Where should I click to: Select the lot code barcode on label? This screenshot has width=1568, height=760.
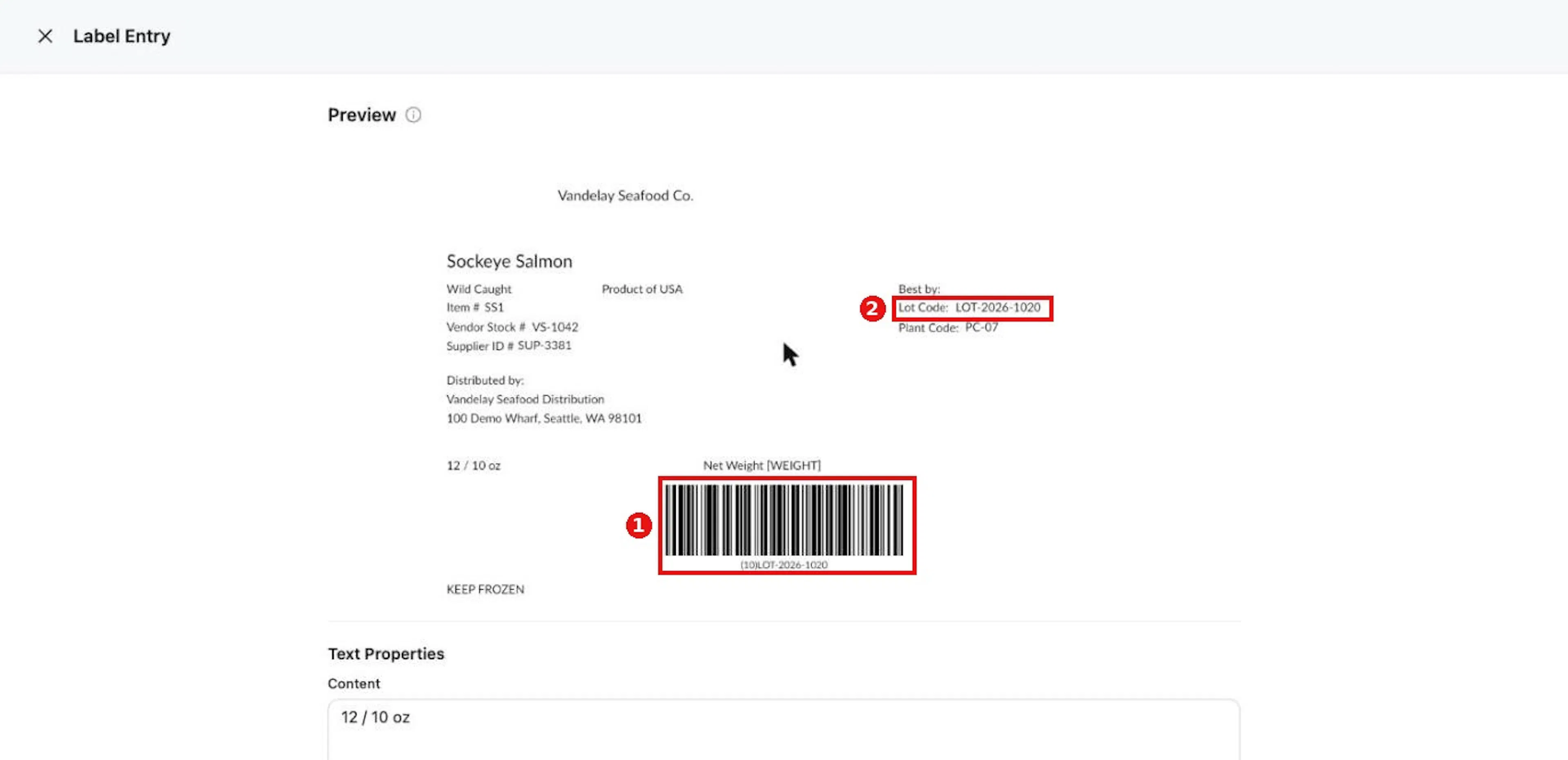coord(784,519)
